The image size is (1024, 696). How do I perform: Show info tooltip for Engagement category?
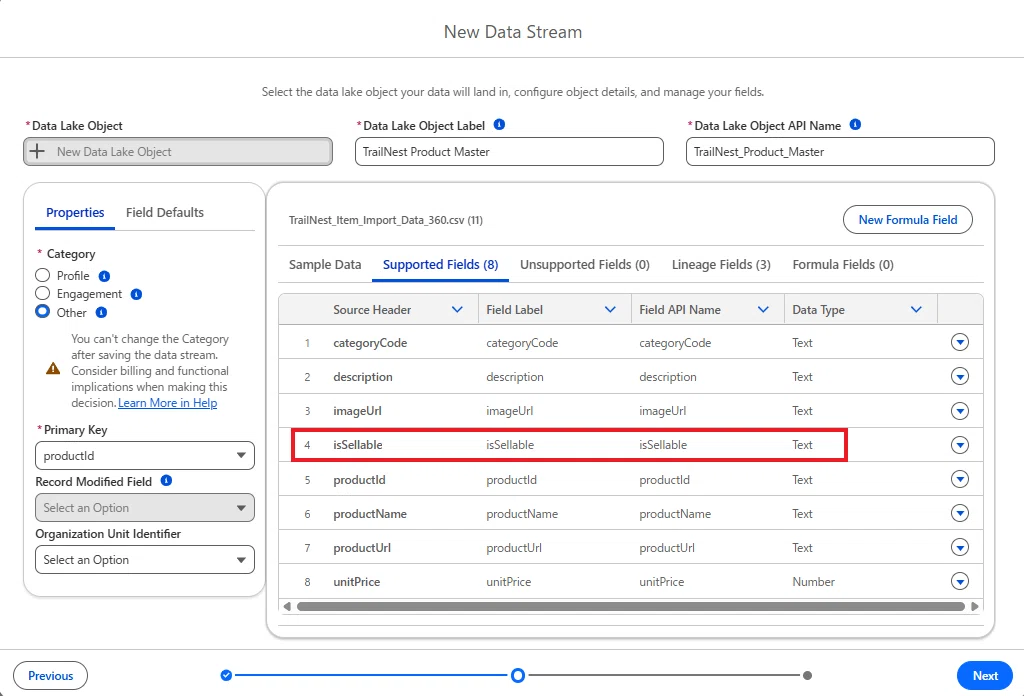tap(136, 294)
